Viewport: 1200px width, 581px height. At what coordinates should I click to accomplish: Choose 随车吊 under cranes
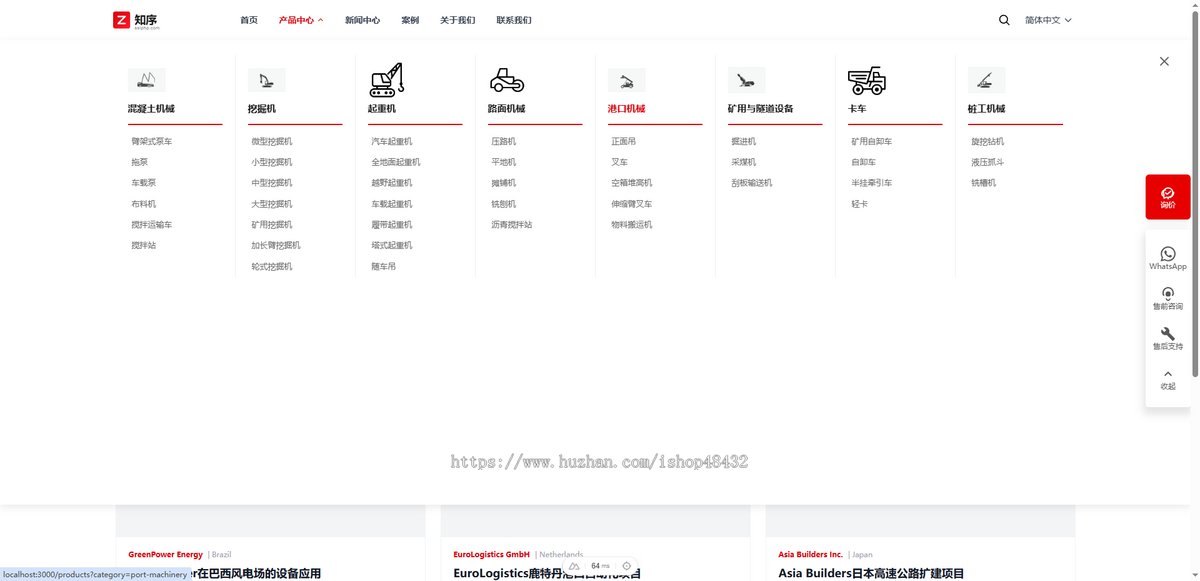(383, 266)
